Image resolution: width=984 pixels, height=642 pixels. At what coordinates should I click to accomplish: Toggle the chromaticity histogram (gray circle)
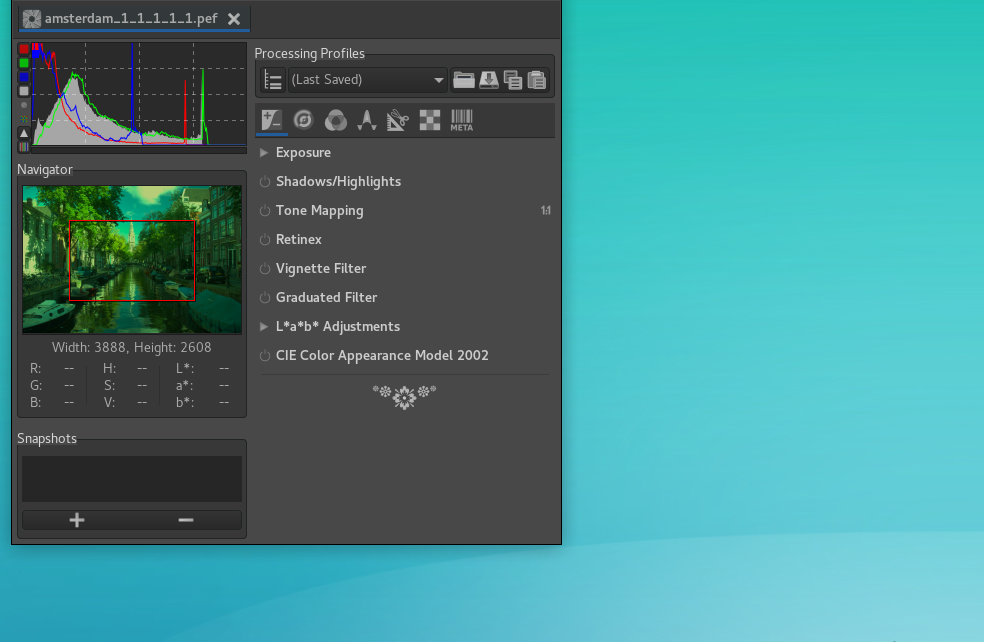coord(24,105)
